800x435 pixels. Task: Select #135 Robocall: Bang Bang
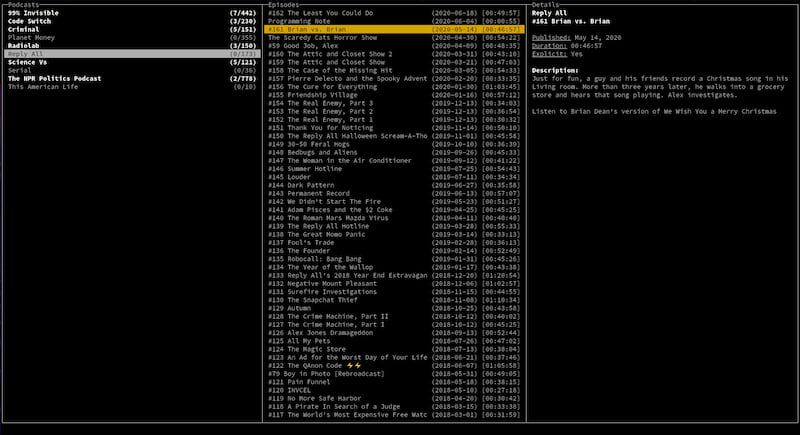point(394,259)
